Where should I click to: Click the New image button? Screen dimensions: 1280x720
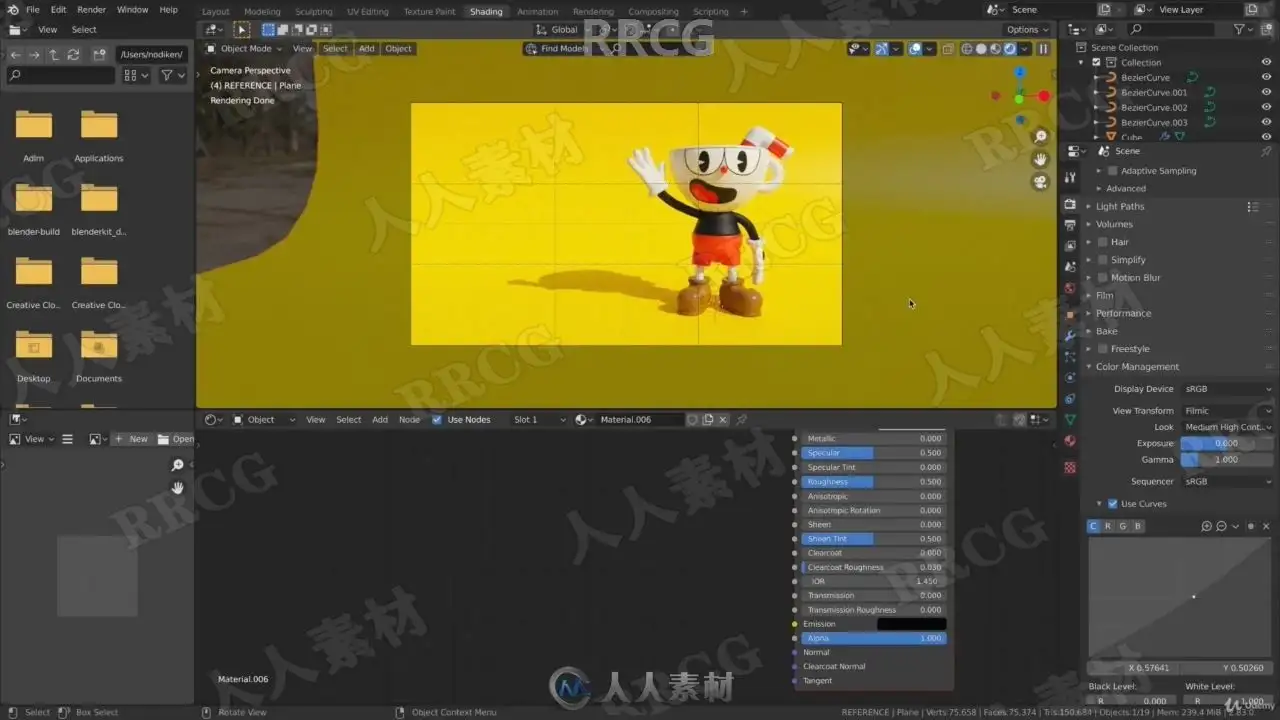tap(131, 439)
